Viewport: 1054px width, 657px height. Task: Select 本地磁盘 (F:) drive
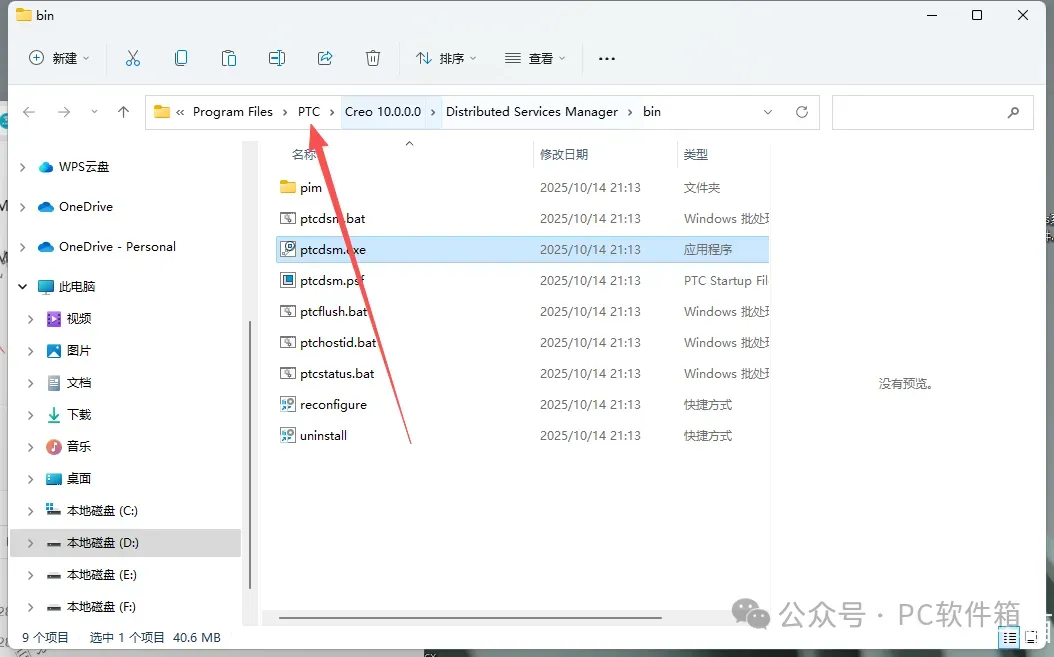pos(102,607)
